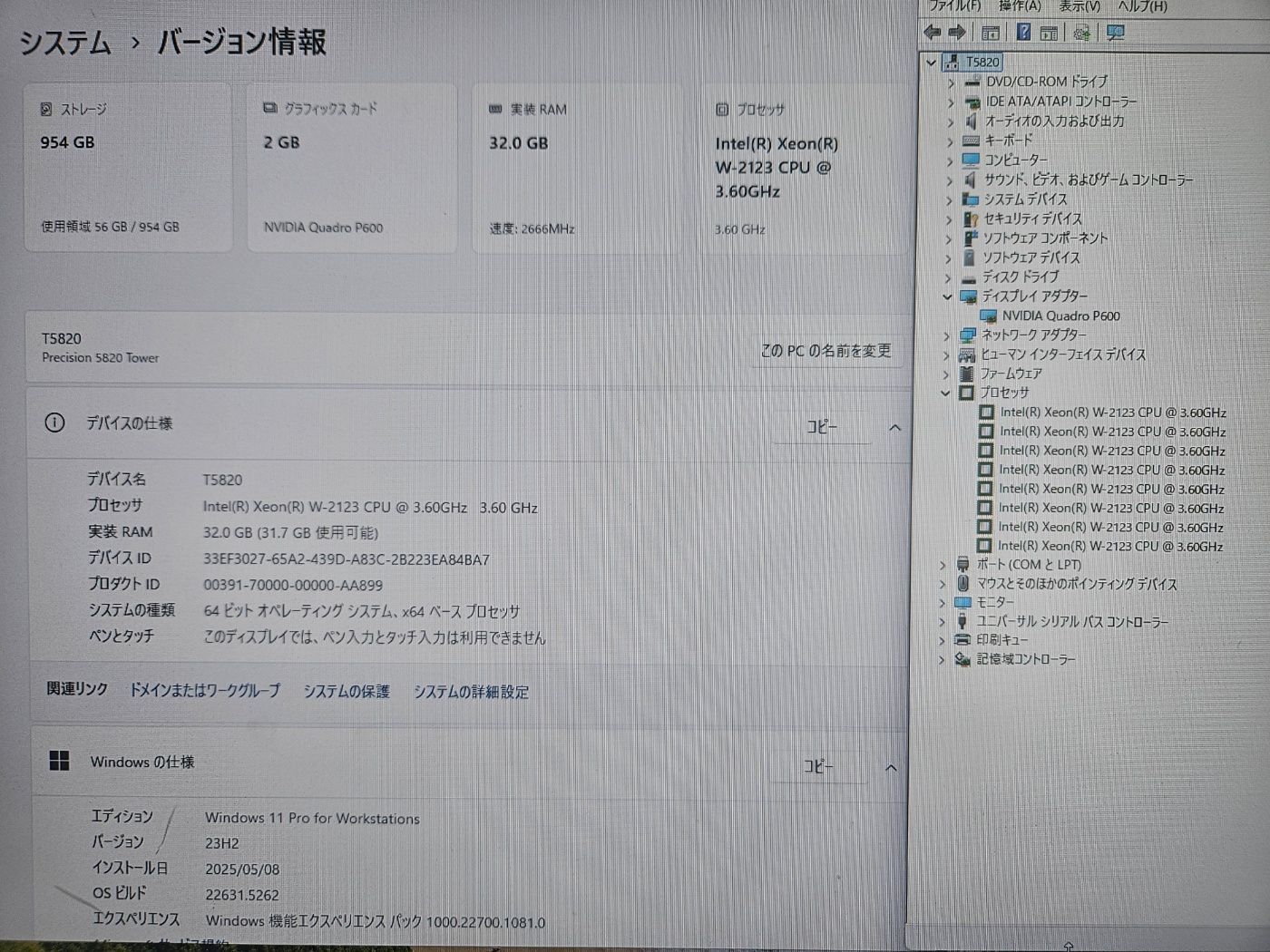
Task: Open Help via the blue question-mark icon
Action: click(x=1023, y=33)
